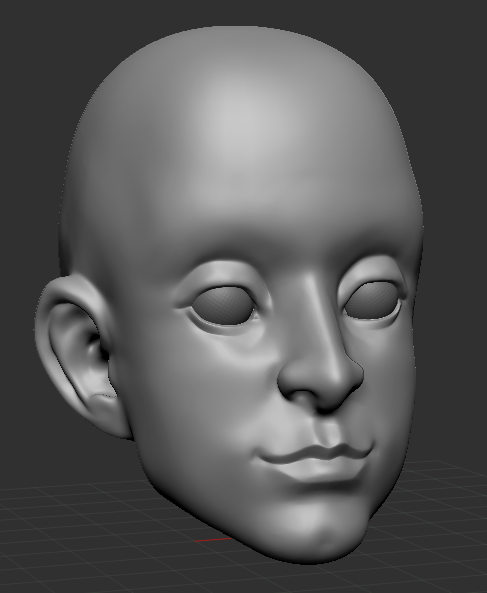Select the eyeball beside the ear
Image resolution: width=487 pixels, height=593 pixels.
pyautogui.click(x=223, y=306)
